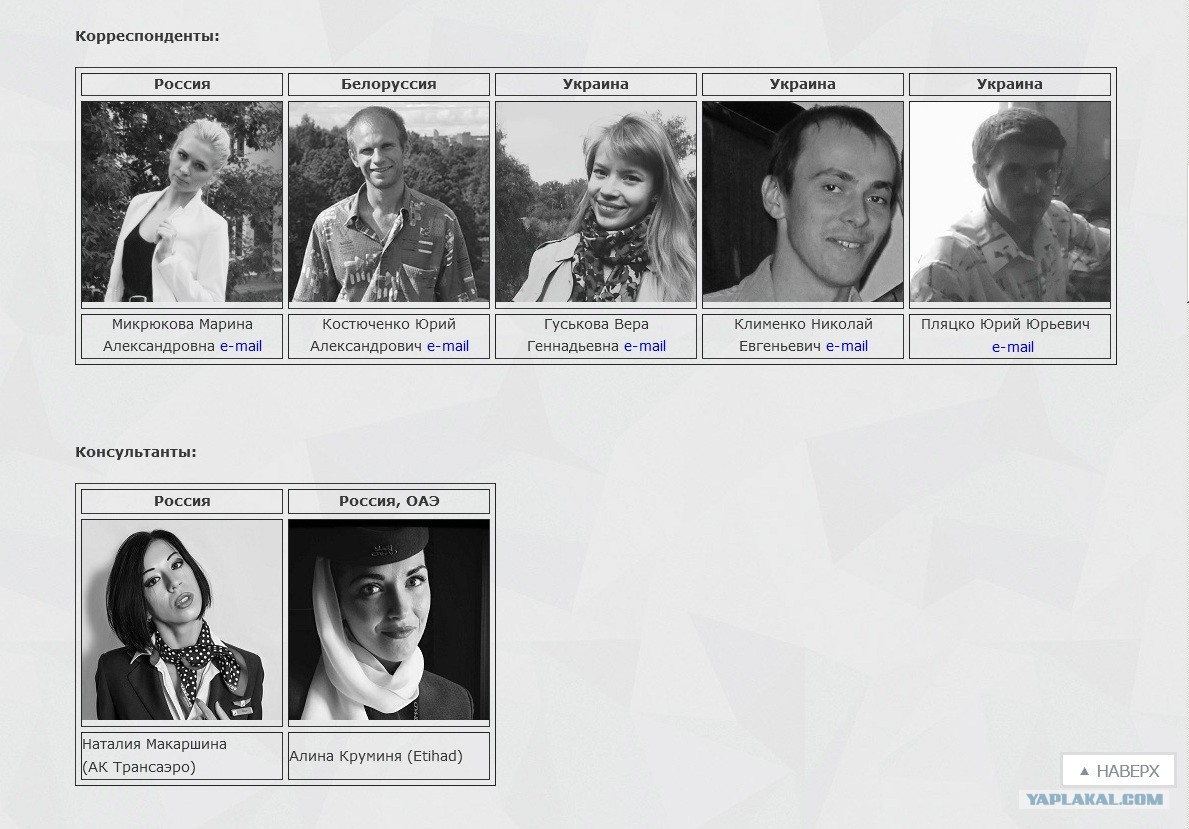Click photo of Клименко Николай

[x=803, y=202]
